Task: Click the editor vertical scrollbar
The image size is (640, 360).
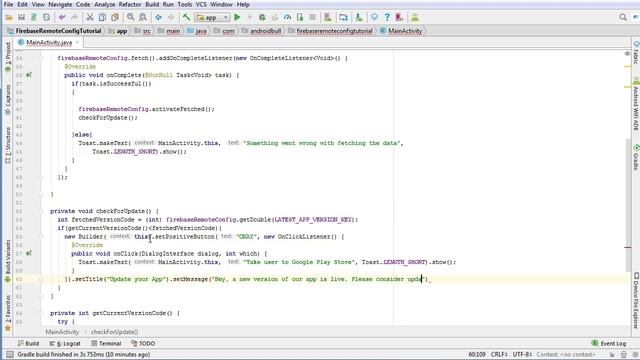Action: tap(628, 205)
